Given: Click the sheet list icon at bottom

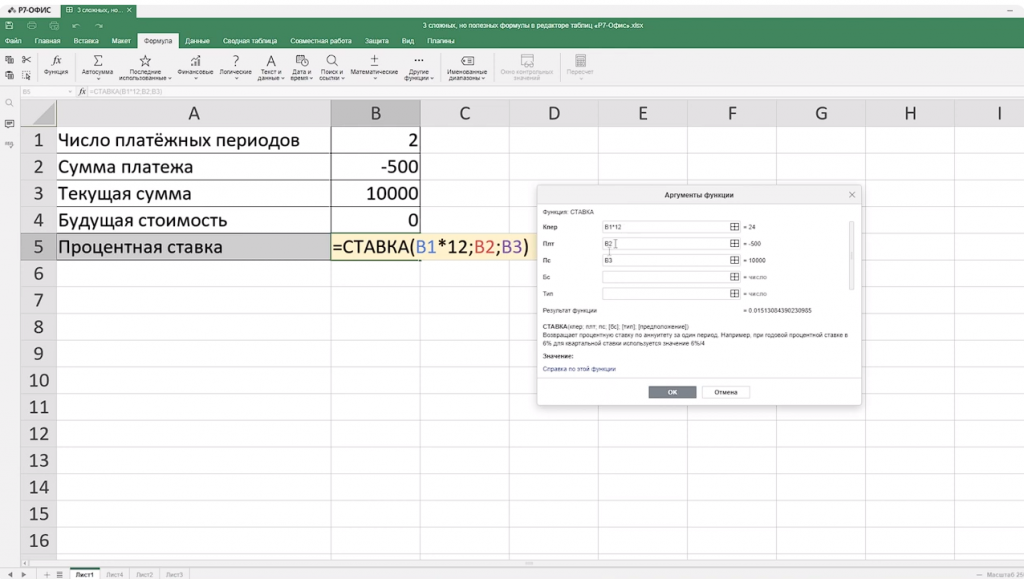Looking at the screenshot, I should pos(59,574).
